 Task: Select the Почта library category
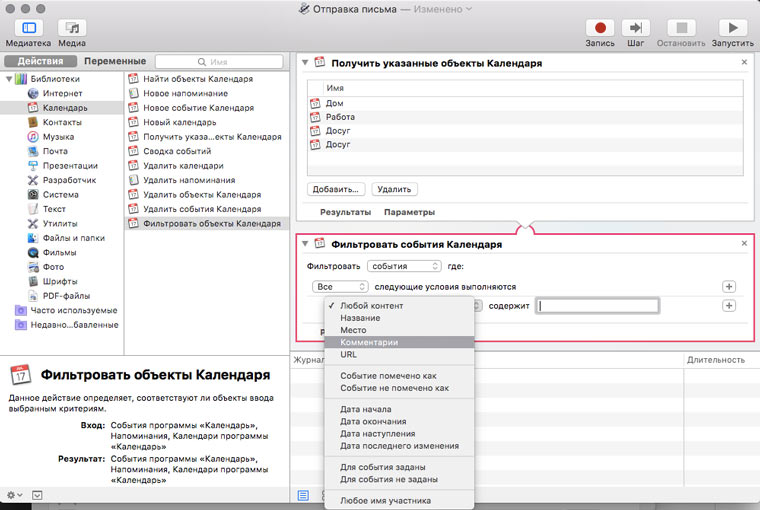pyautogui.click(x=55, y=151)
